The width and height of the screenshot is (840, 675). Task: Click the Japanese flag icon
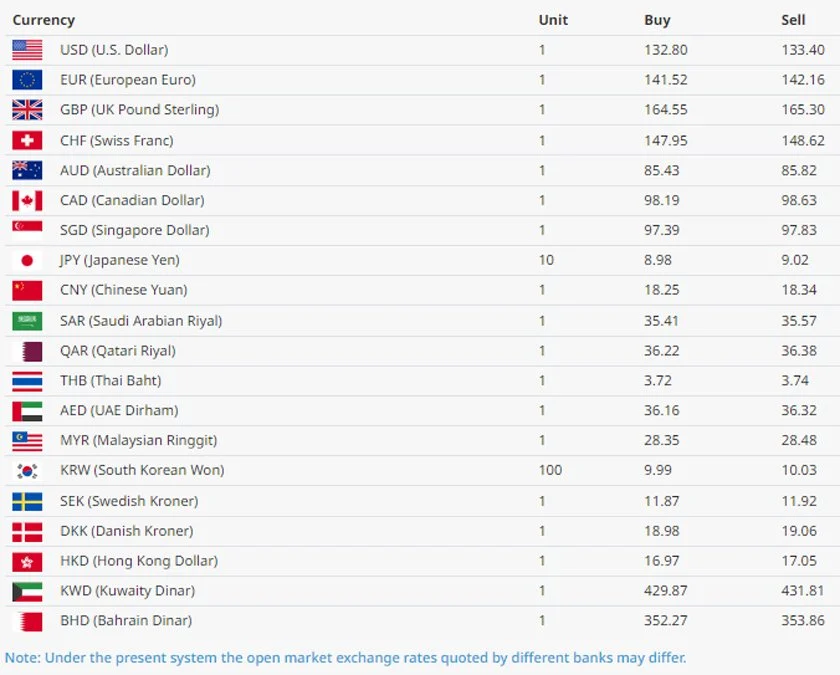pyautogui.click(x=27, y=261)
